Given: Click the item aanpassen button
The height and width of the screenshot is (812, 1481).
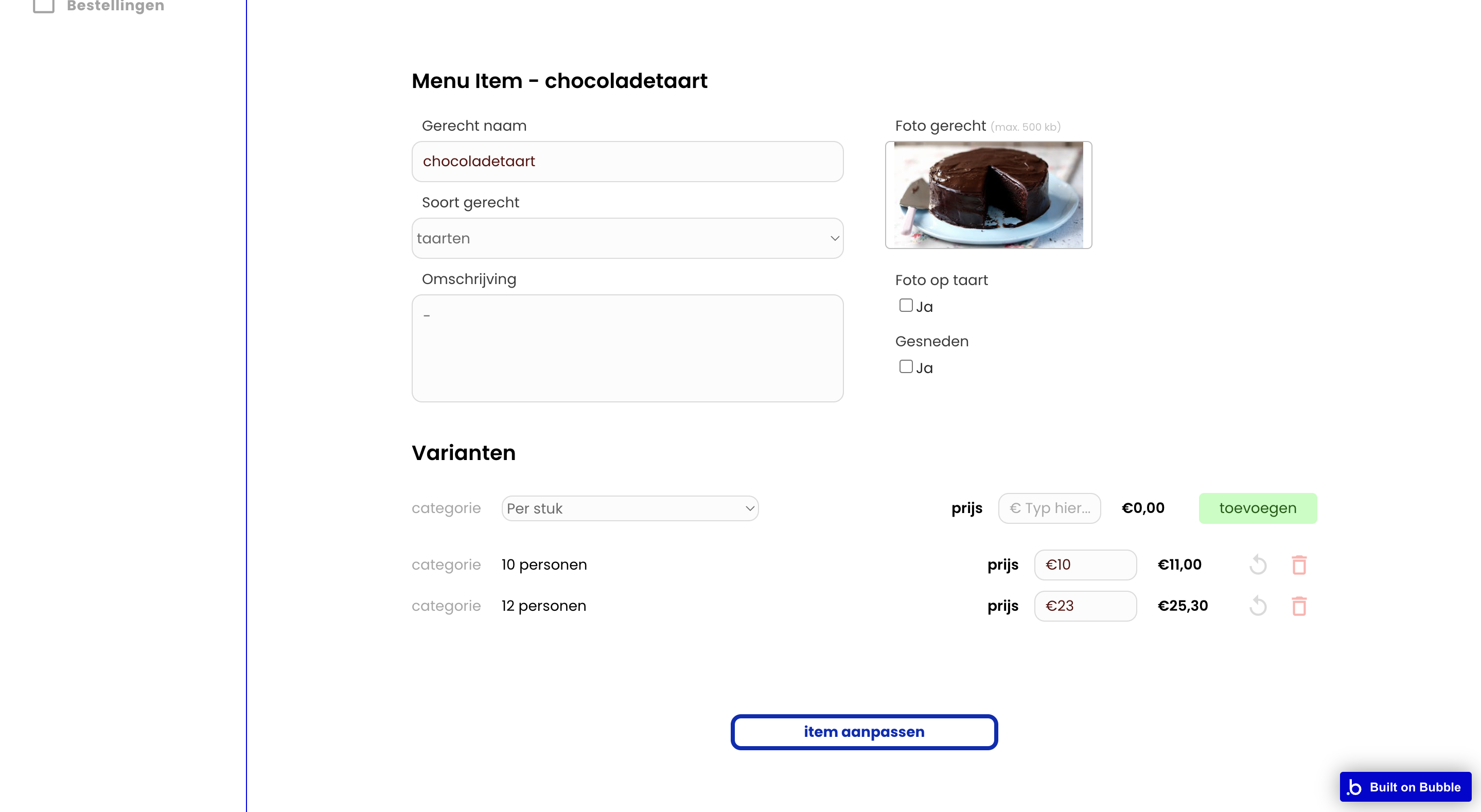Looking at the screenshot, I should point(863,732).
